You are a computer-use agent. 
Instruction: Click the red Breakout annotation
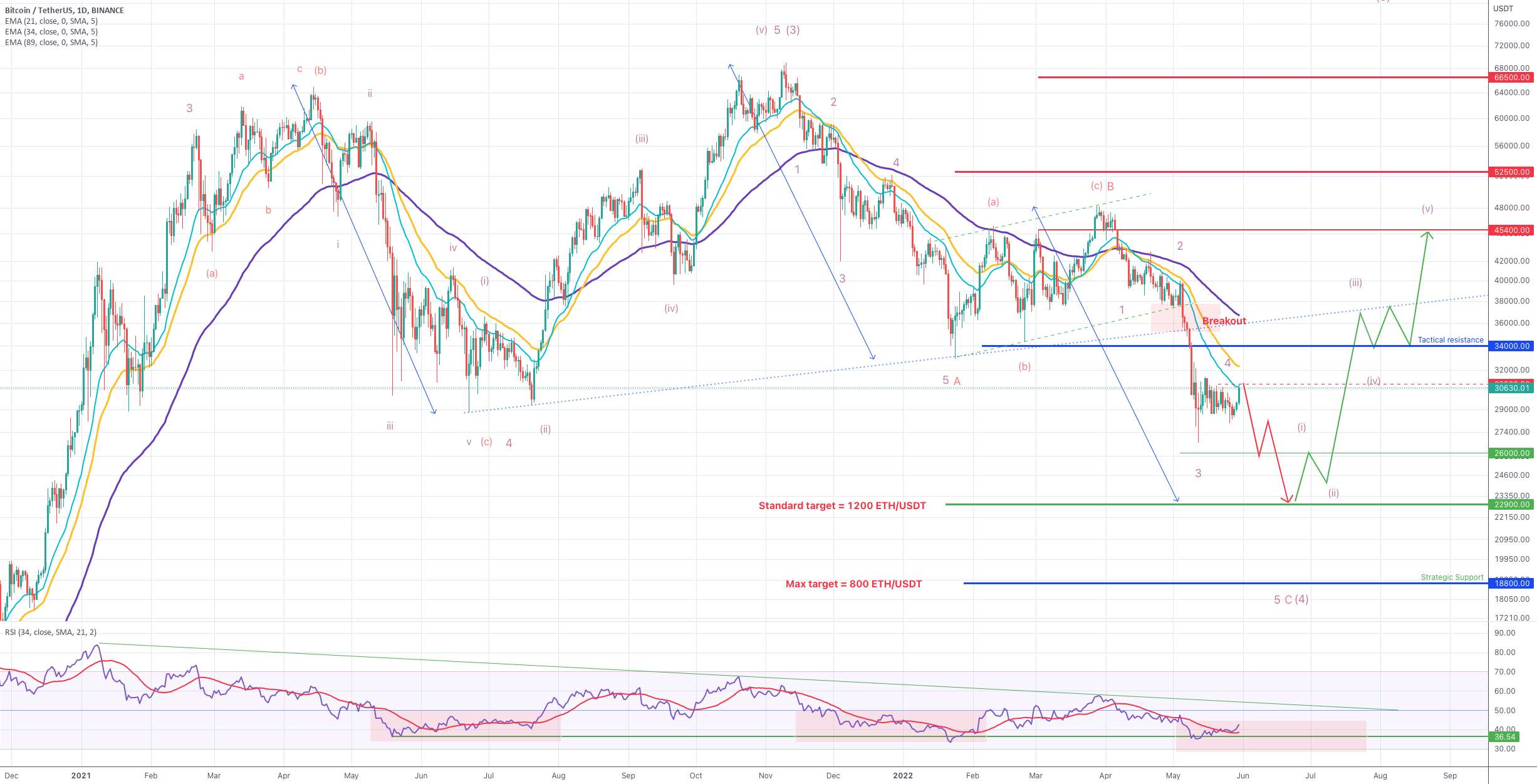[x=1224, y=321]
